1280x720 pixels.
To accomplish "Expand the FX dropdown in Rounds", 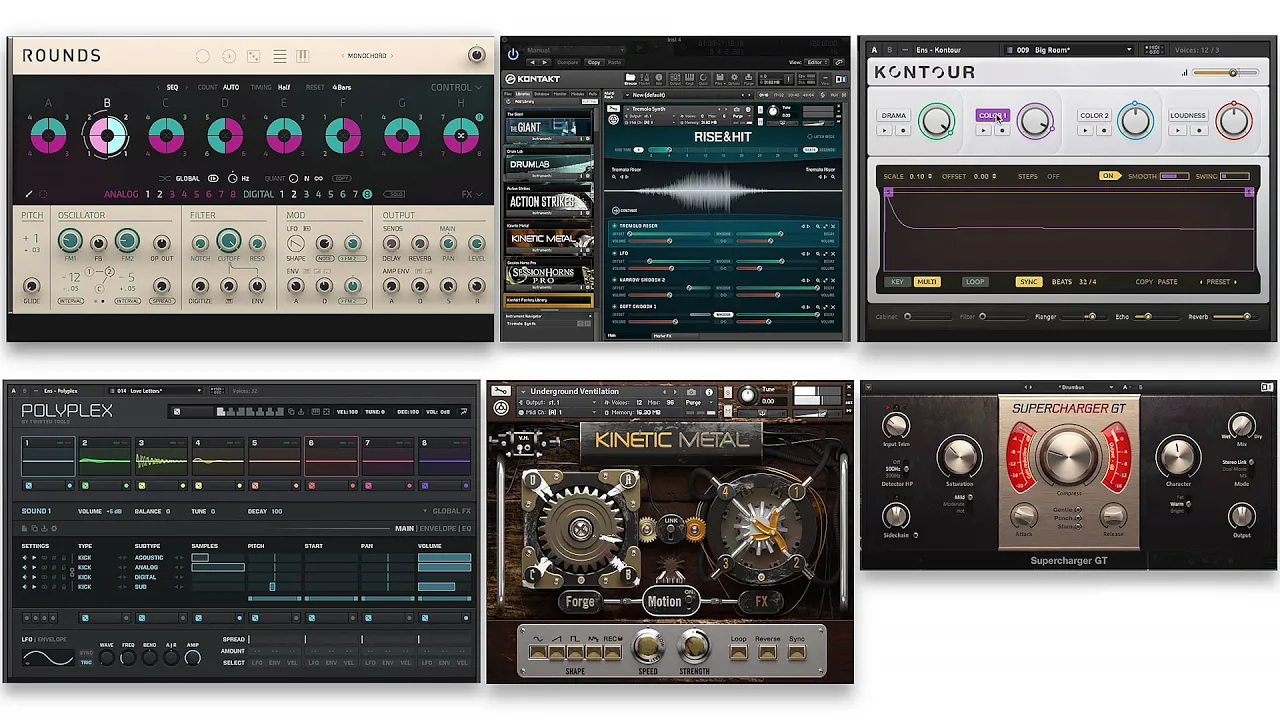I will click(470, 194).
